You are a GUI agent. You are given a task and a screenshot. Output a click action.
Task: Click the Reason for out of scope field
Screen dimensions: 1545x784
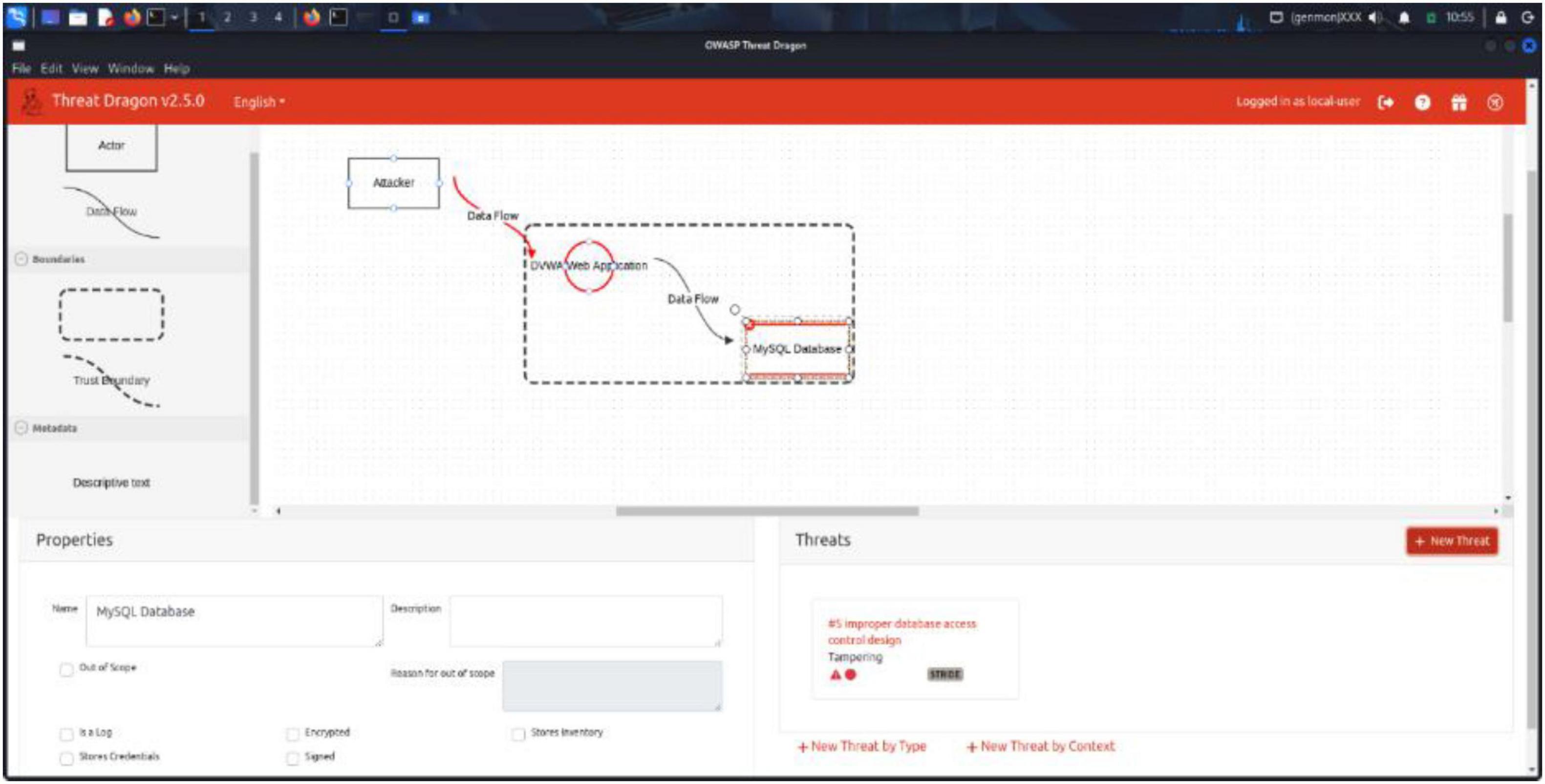(x=612, y=686)
